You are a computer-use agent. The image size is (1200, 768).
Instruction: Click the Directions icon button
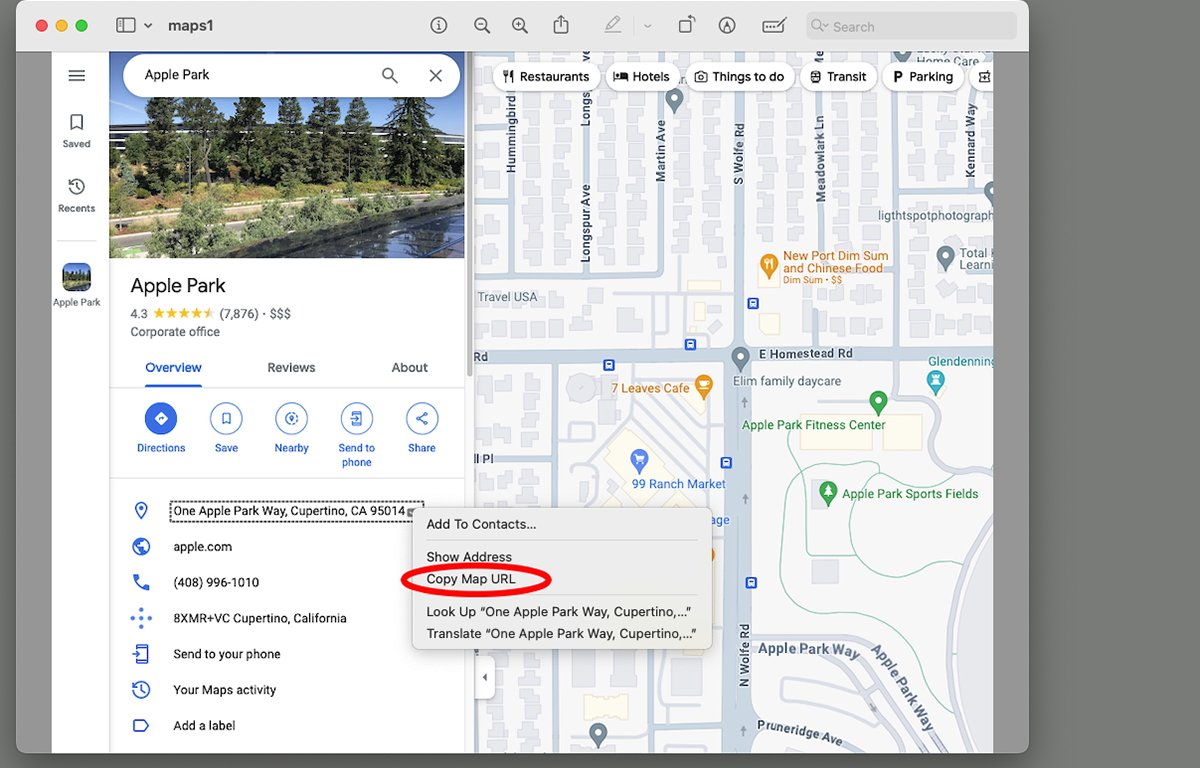coord(161,419)
